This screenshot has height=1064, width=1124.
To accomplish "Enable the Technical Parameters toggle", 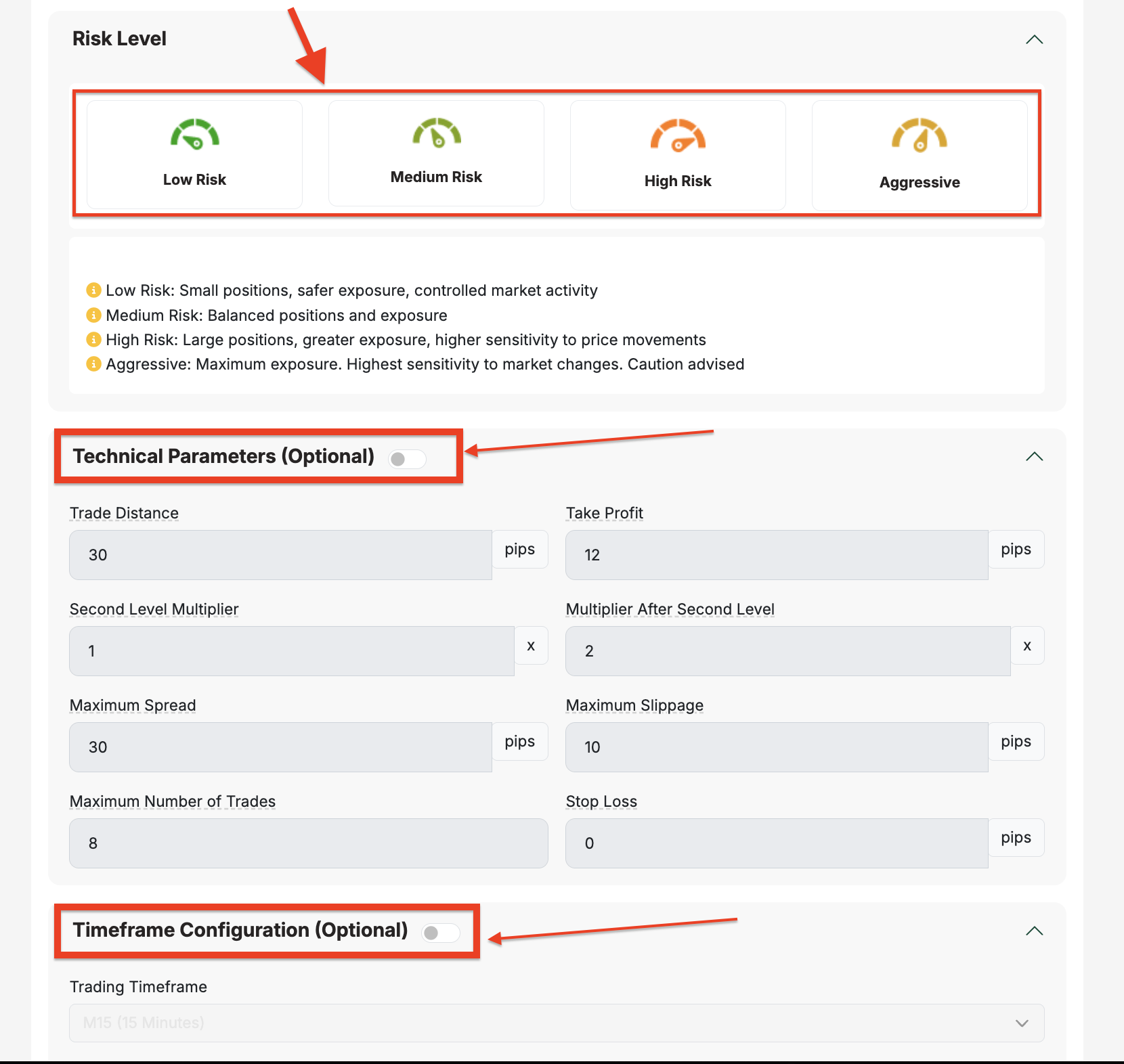I will click(x=407, y=459).
